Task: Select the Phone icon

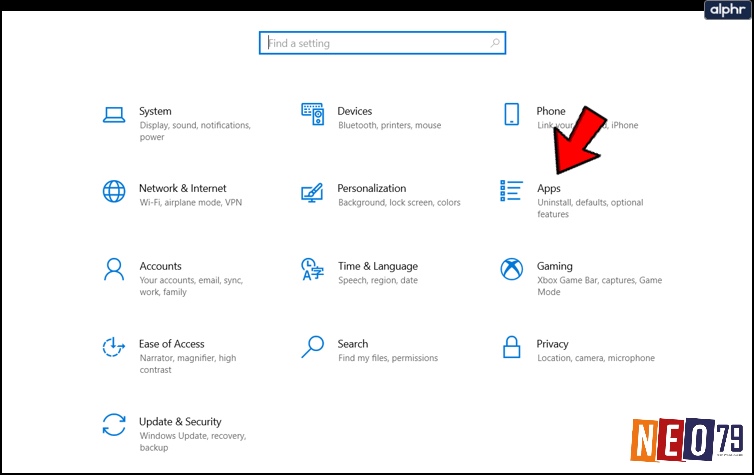Action: click(x=511, y=114)
